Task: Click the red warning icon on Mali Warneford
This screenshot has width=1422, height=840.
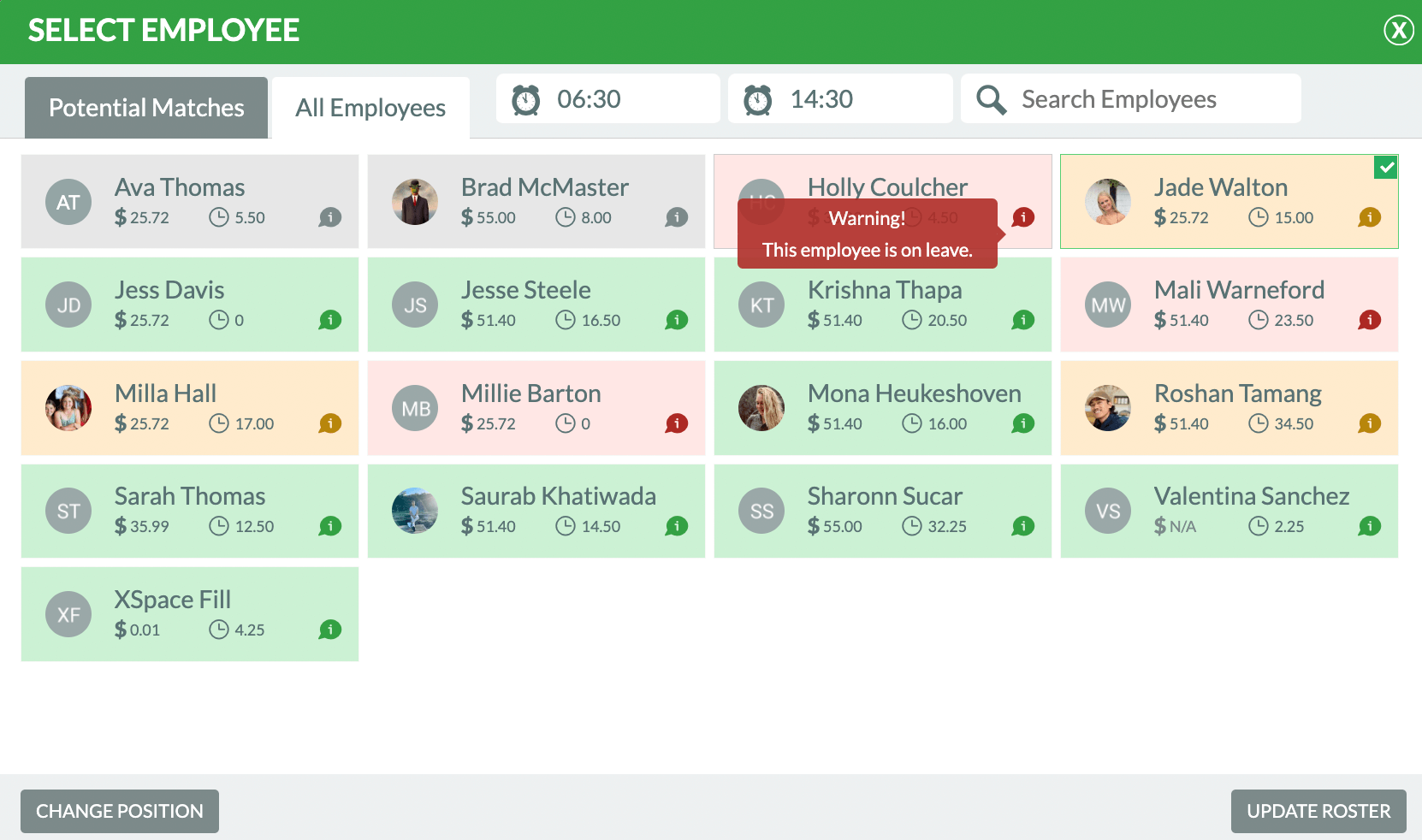Action: click(x=1370, y=320)
